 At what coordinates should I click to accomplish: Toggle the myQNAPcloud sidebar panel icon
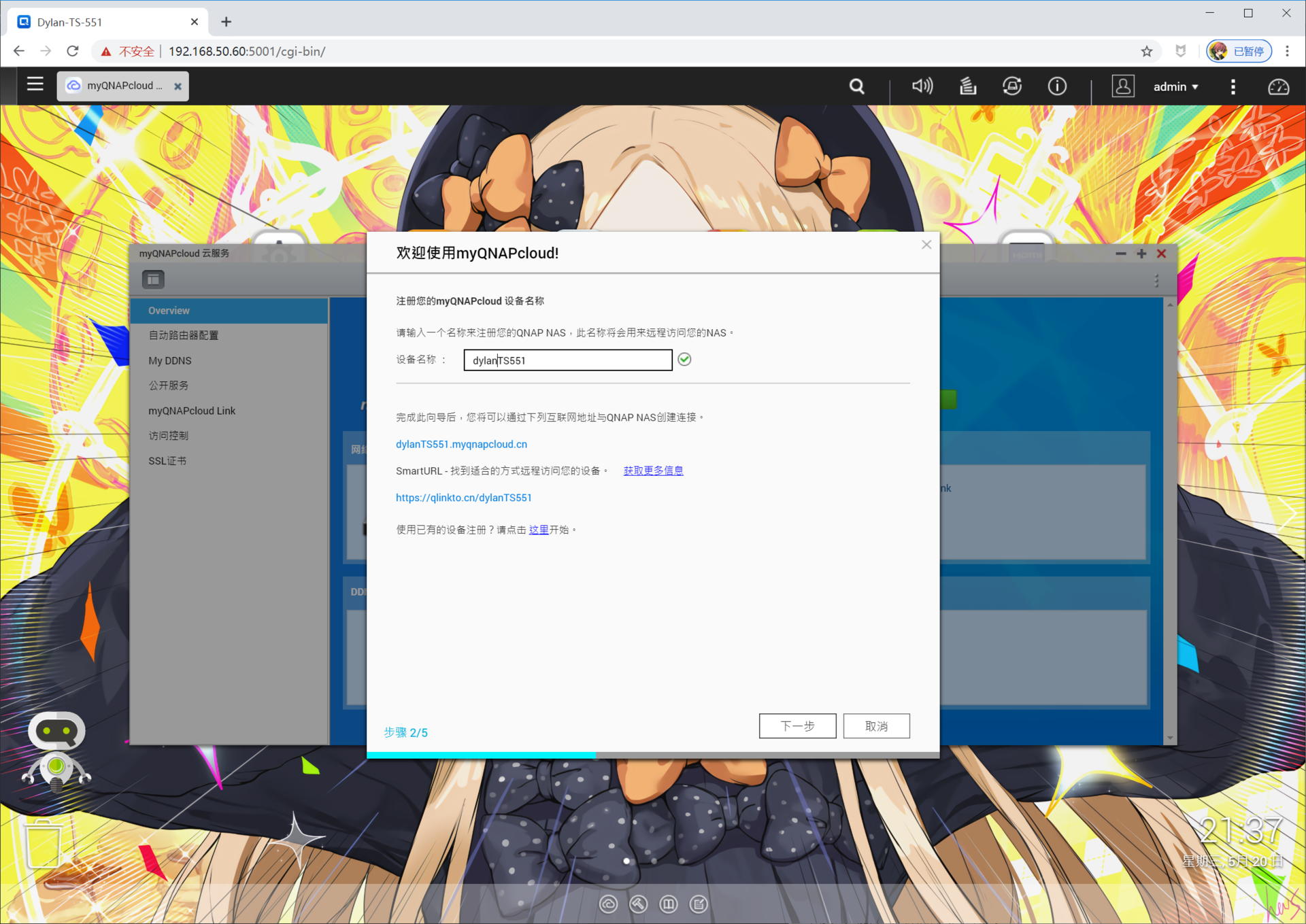[x=153, y=279]
